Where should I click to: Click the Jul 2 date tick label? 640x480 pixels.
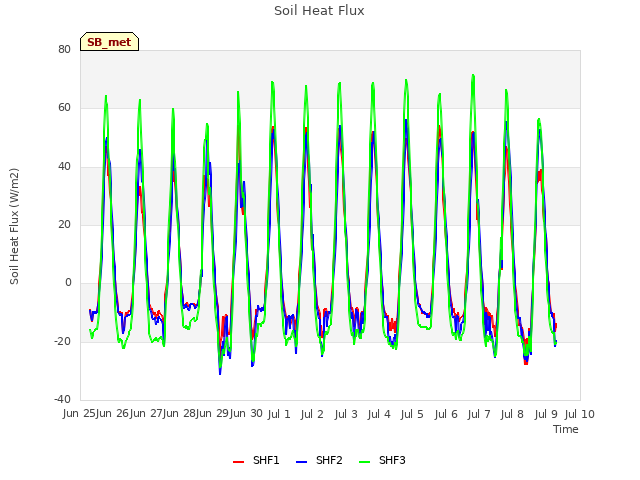click(312, 414)
